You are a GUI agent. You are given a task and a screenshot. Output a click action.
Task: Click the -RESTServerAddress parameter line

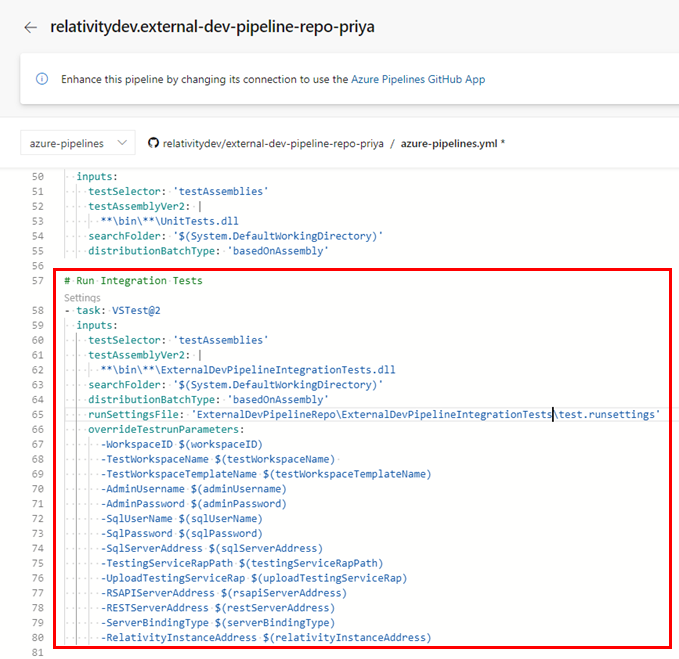pyautogui.click(x=218, y=607)
